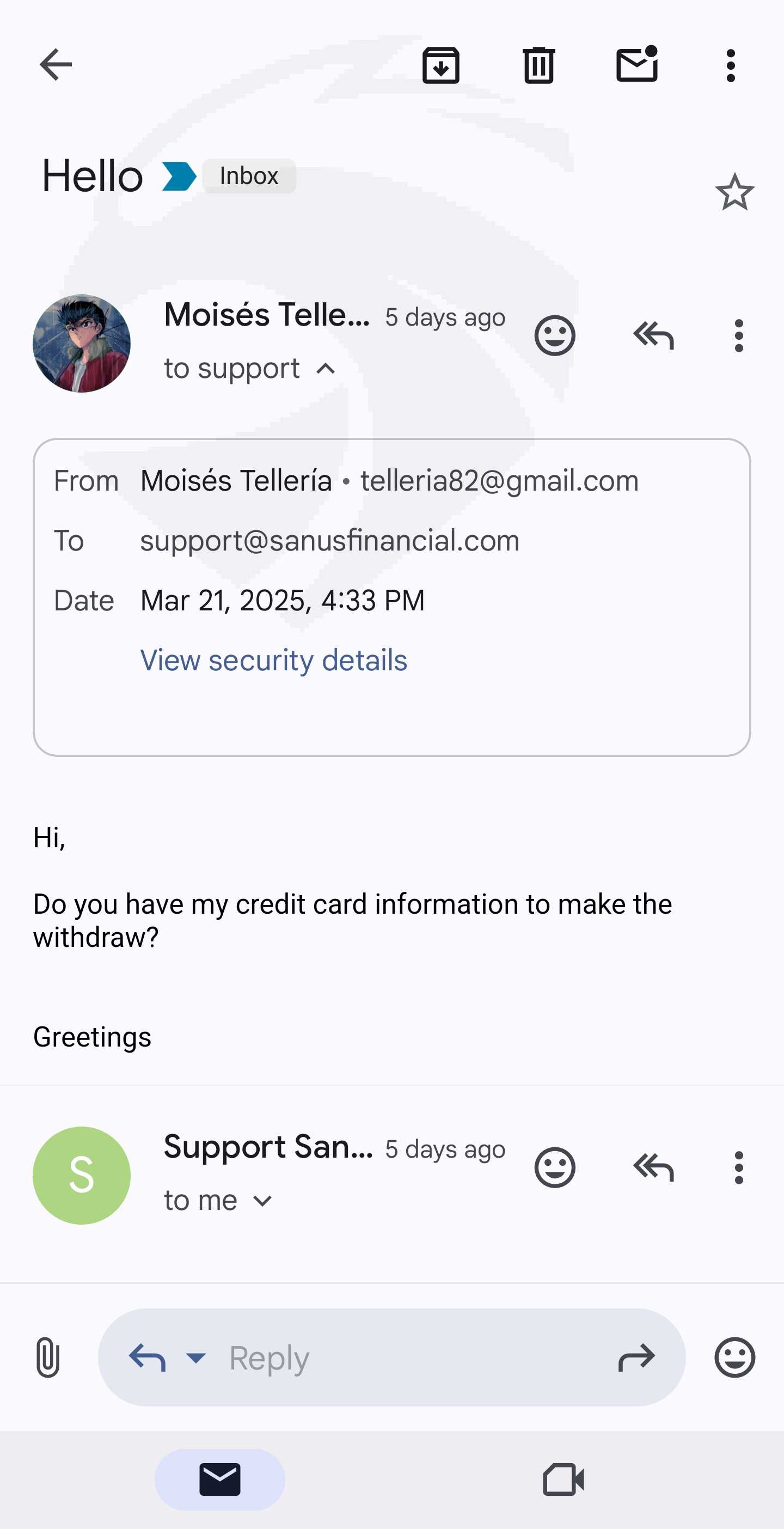Open the reply type dropdown arrow
This screenshot has height=1529, width=784.
point(195,1357)
